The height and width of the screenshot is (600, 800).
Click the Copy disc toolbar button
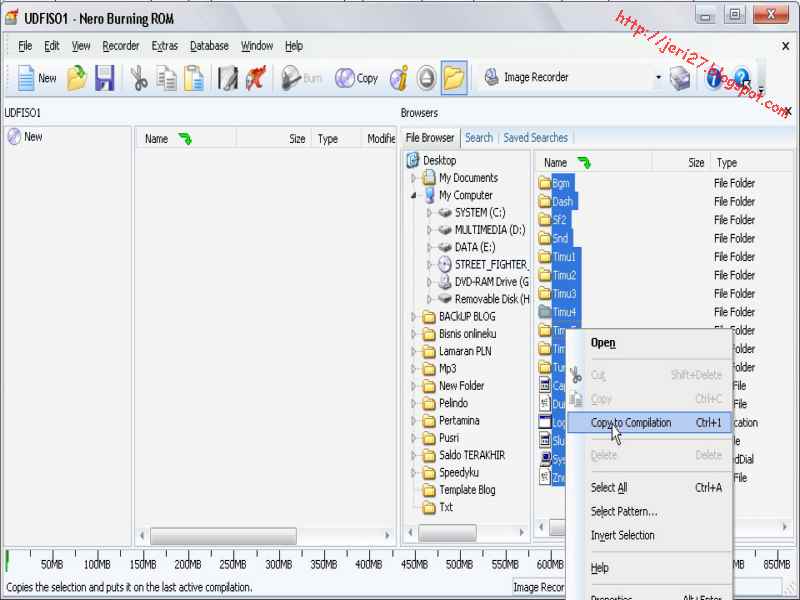click(357, 78)
